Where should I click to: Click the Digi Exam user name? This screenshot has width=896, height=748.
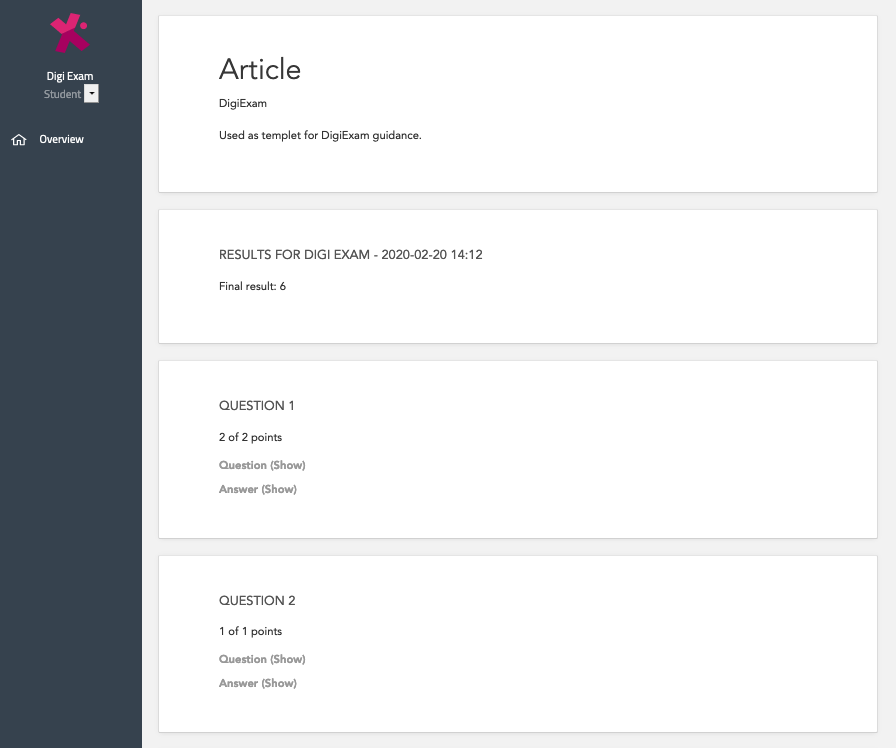click(x=70, y=76)
